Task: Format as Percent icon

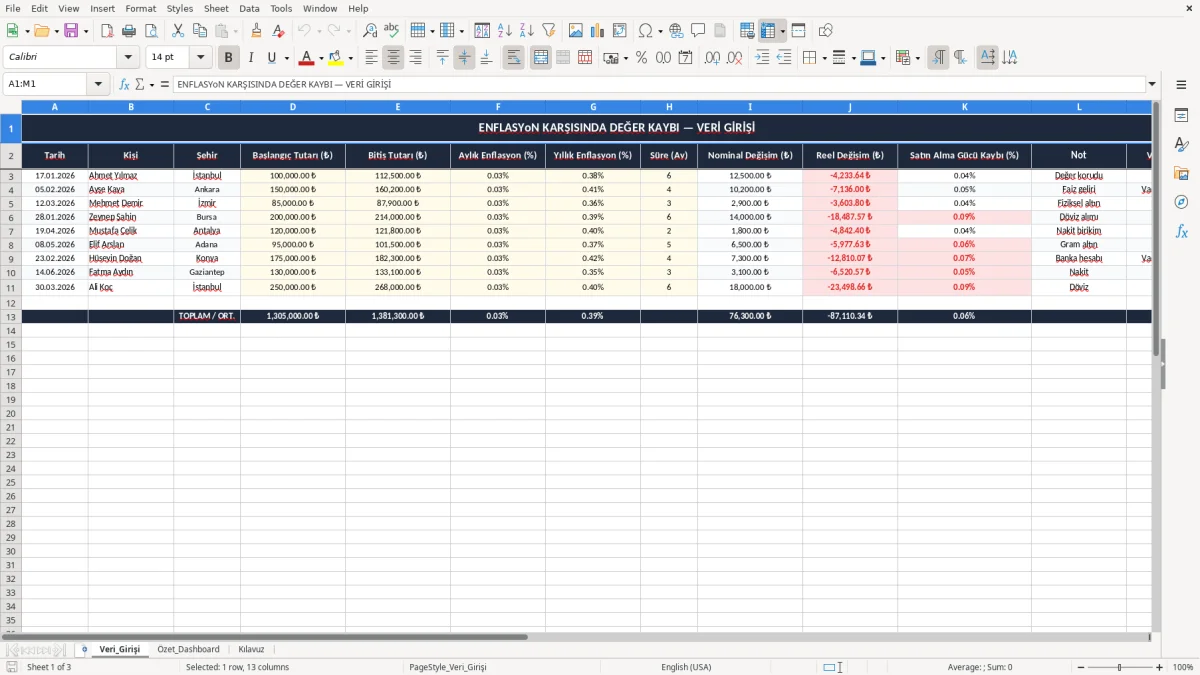Action: point(641,58)
